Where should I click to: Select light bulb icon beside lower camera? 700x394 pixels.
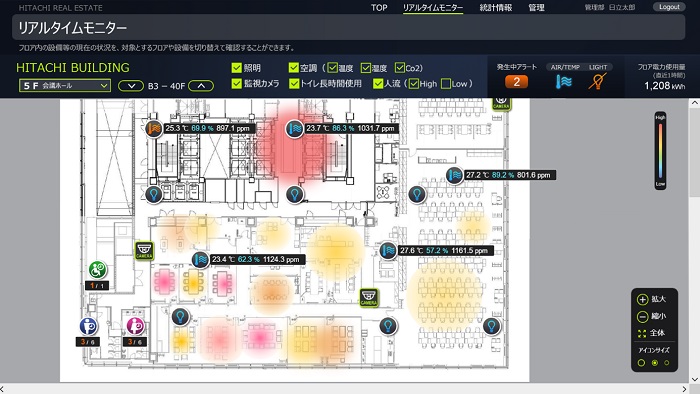point(388,326)
